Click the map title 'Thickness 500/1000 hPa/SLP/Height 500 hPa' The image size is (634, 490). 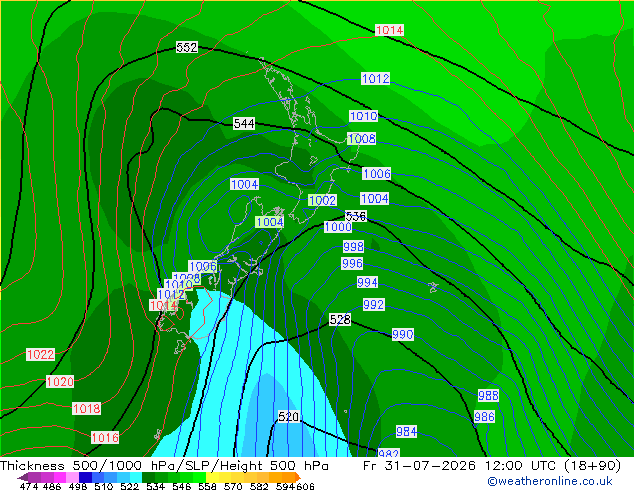click(x=164, y=466)
